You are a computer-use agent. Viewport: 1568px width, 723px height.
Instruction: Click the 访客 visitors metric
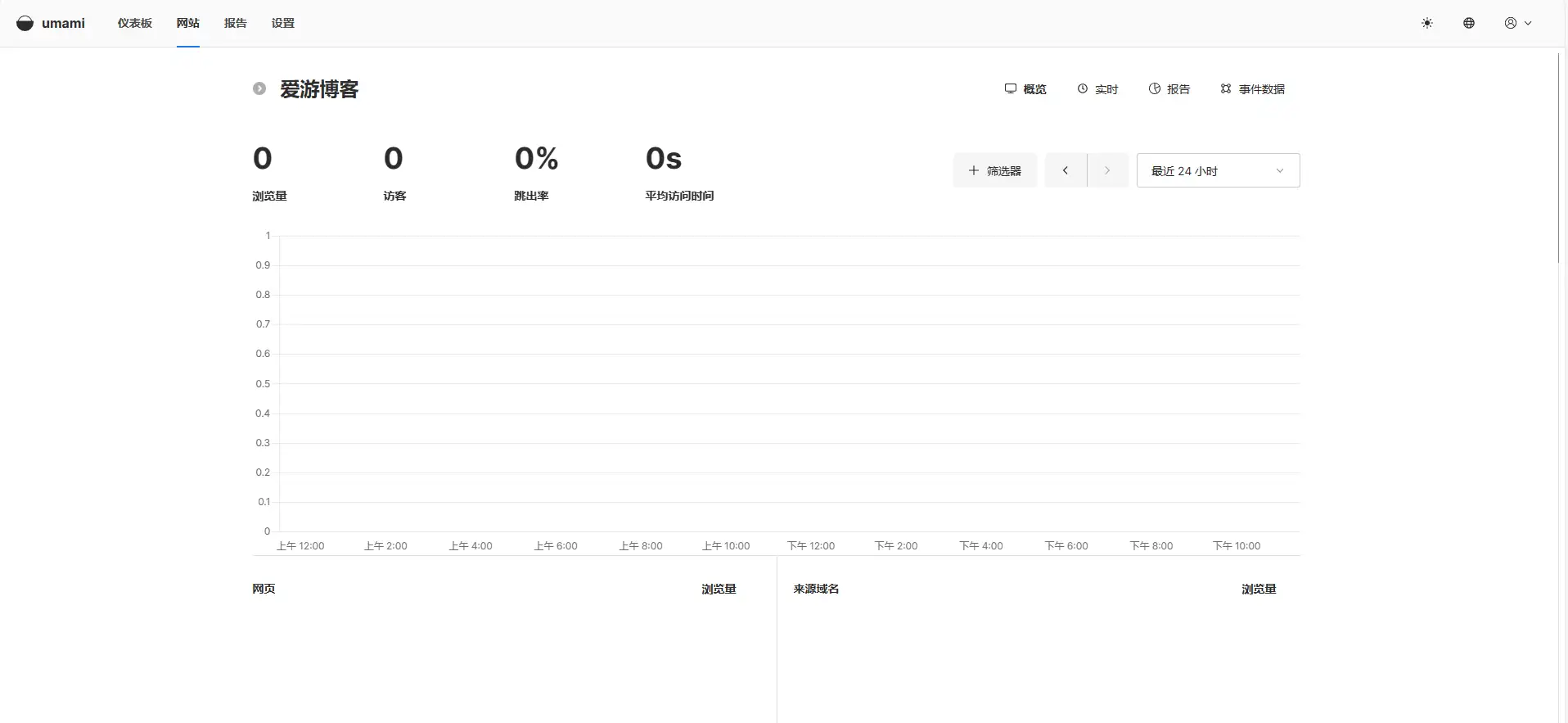click(x=394, y=172)
